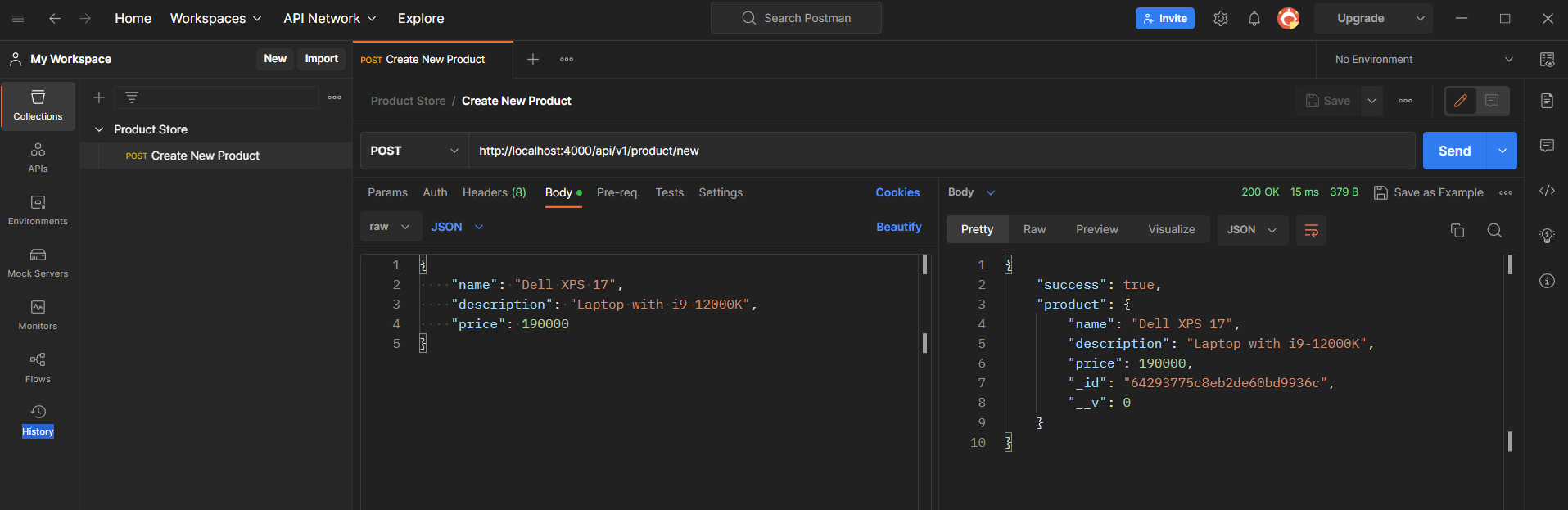Toggle word wrap in response viewer
Viewport: 1568px width, 510px height.
point(1311,231)
